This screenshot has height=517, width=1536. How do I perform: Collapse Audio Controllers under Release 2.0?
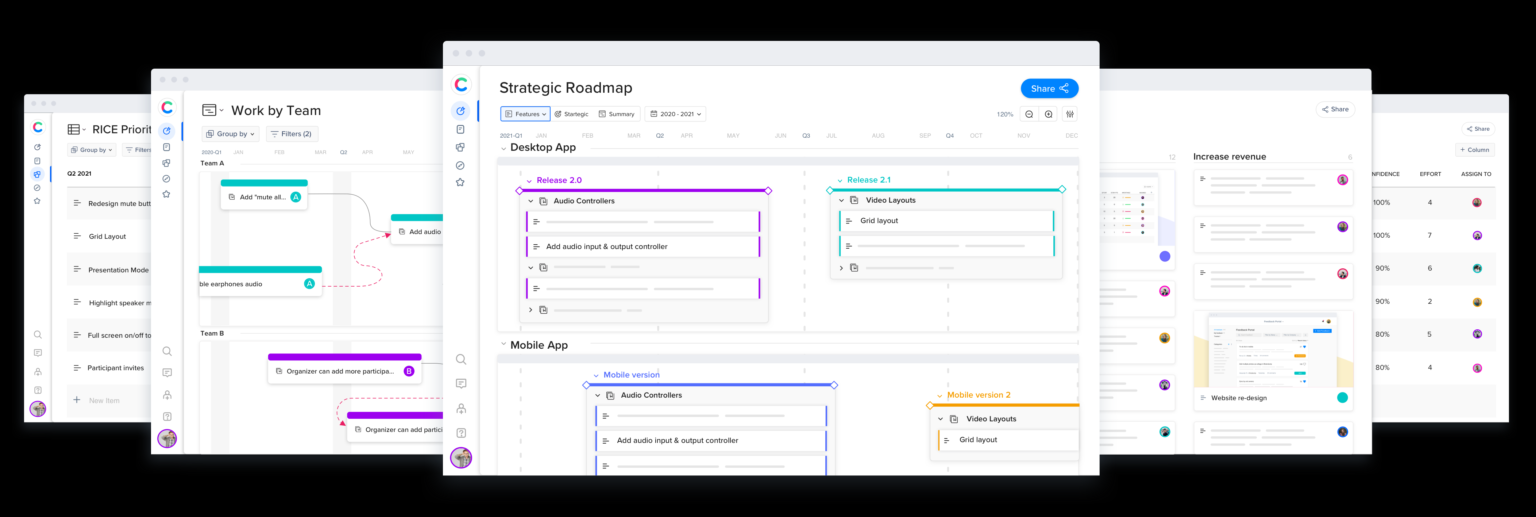(531, 201)
